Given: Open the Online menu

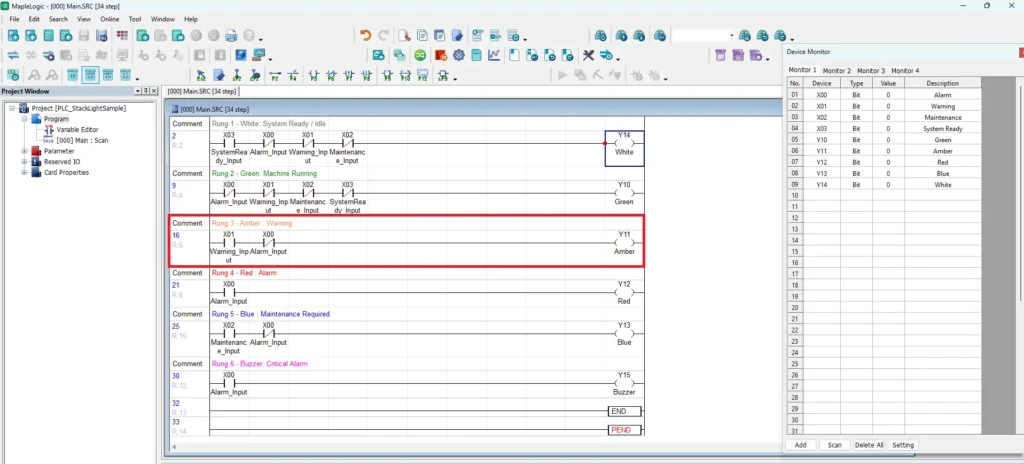Looking at the screenshot, I should [x=110, y=19].
